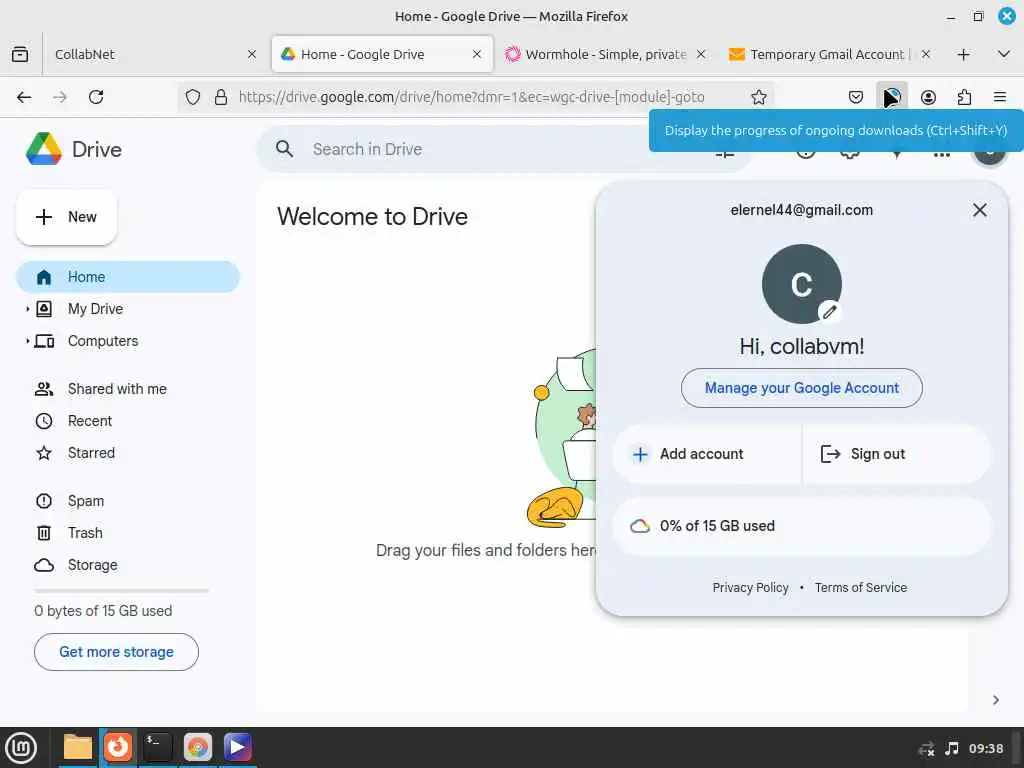Go back with the browser back arrow
This screenshot has width=1024, height=768.
pos(24,97)
